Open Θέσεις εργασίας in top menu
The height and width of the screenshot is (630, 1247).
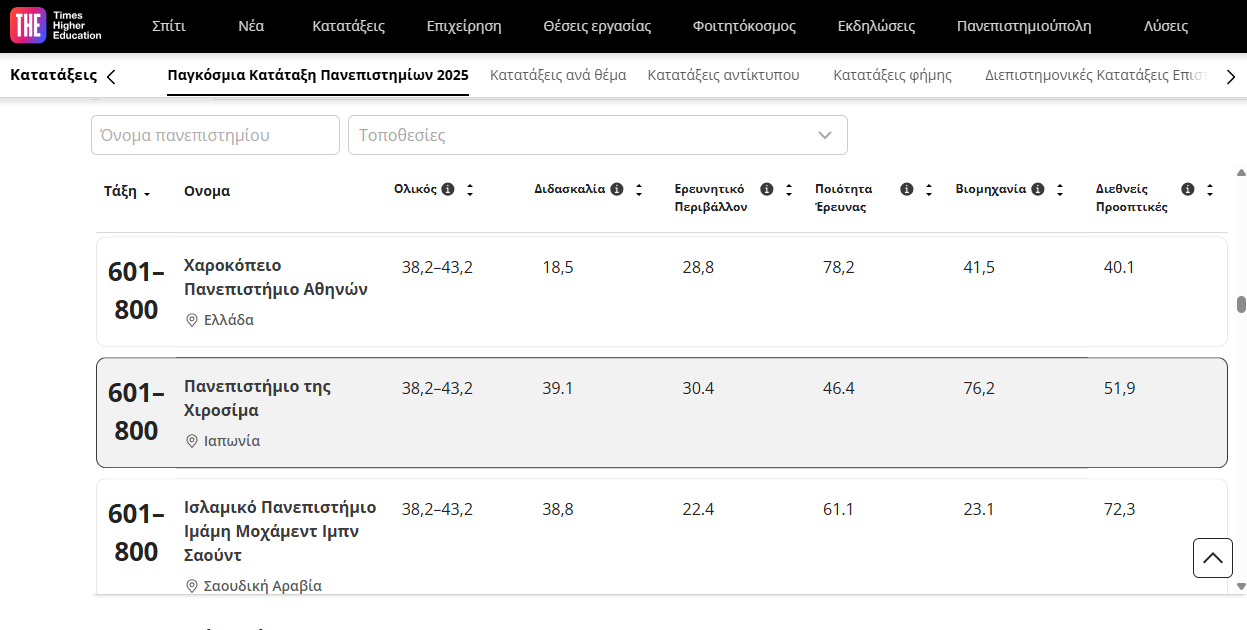click(597, 26)
